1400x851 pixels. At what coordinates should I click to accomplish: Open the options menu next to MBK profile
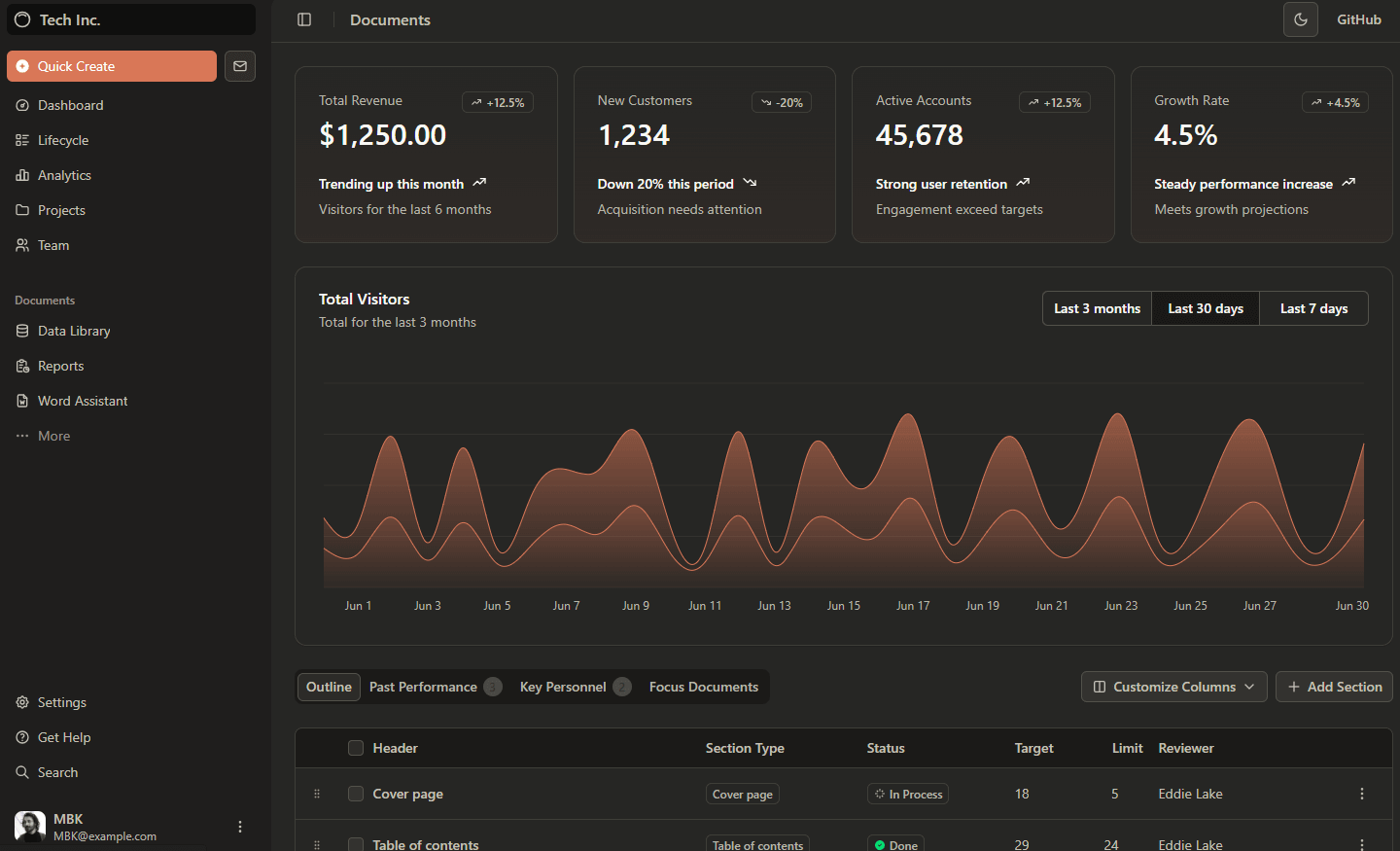[240, 826]
